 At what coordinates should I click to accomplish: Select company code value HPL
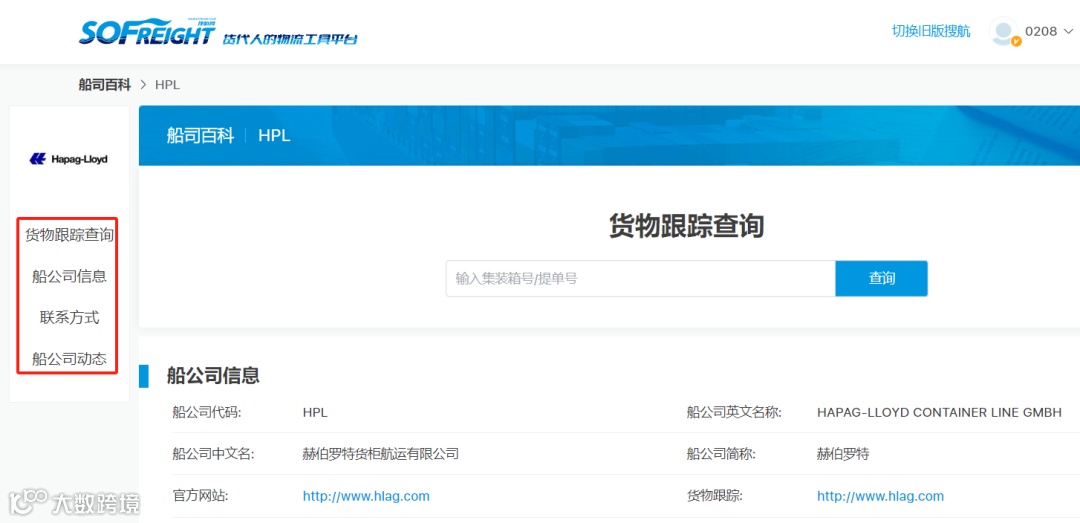click(315, 413)
